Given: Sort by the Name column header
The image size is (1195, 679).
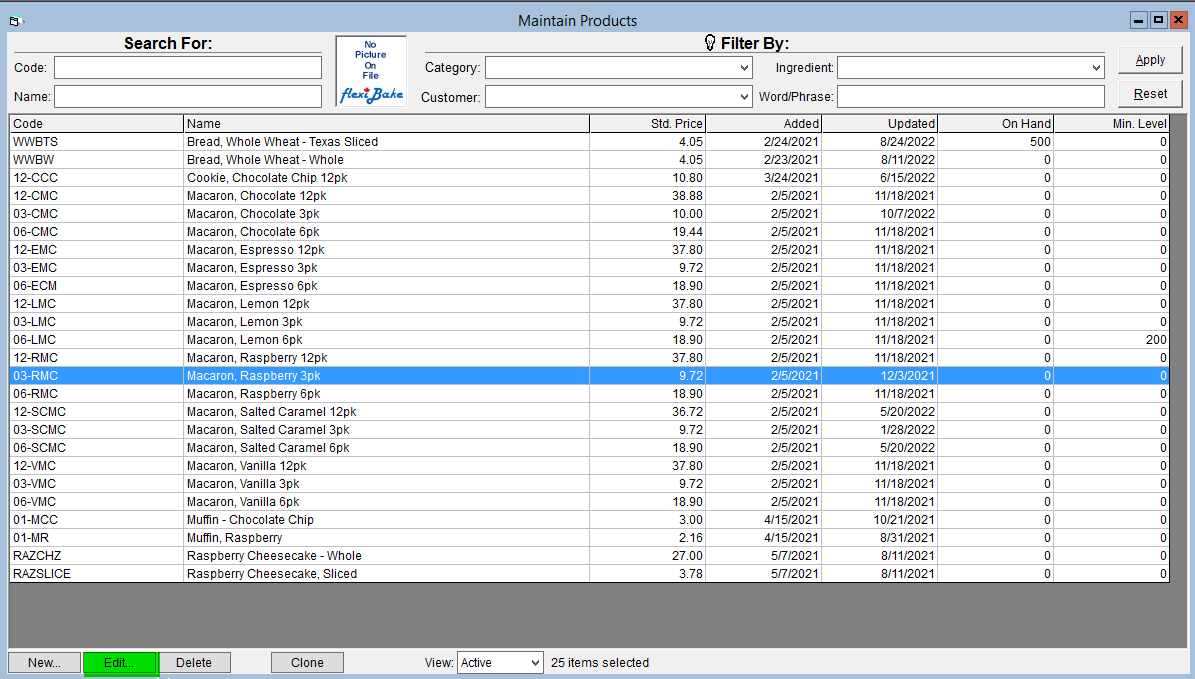Looking at the screenshot, I should tap(386, 123).
